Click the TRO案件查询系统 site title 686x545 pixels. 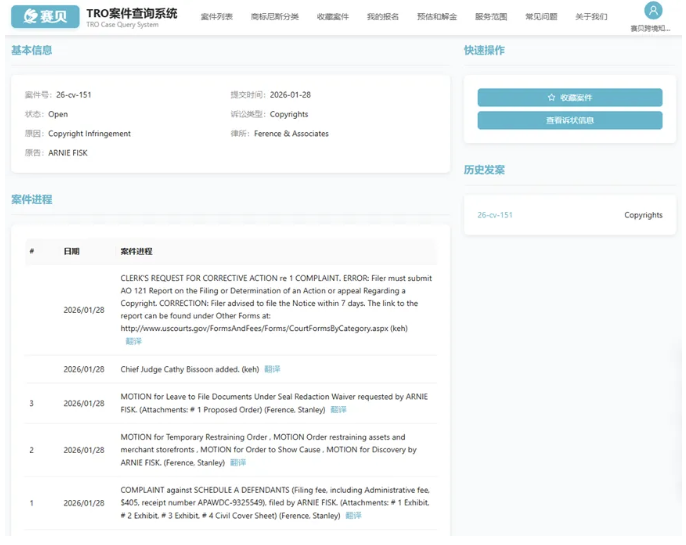tap(131, 13)
